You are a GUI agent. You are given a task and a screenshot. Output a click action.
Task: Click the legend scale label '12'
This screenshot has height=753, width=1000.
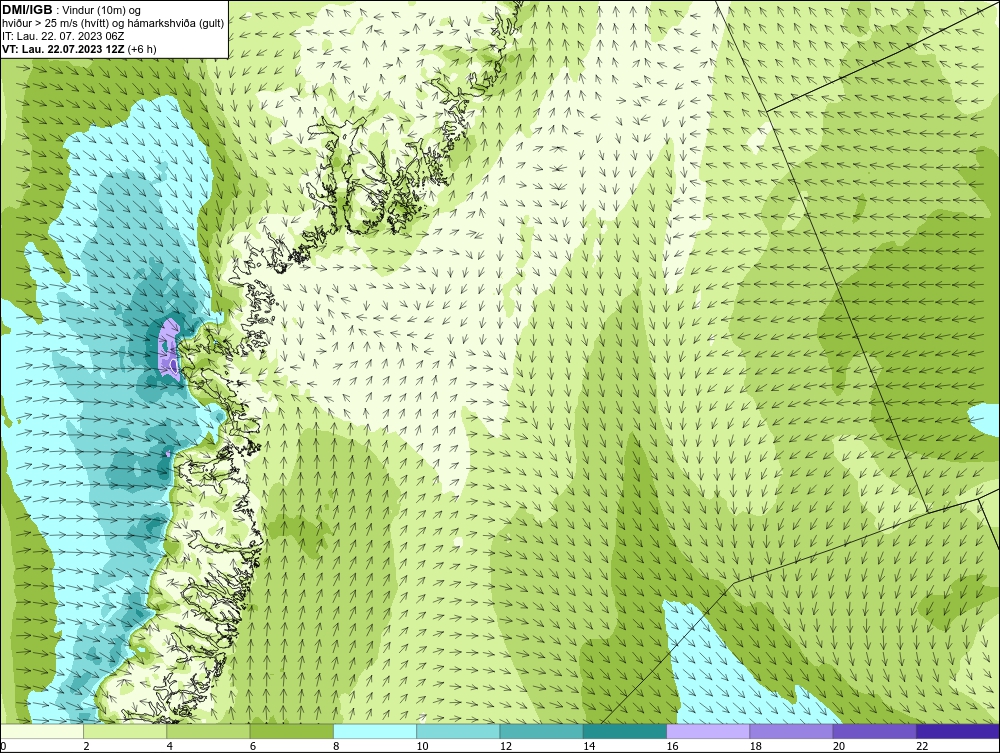[505, 747]
